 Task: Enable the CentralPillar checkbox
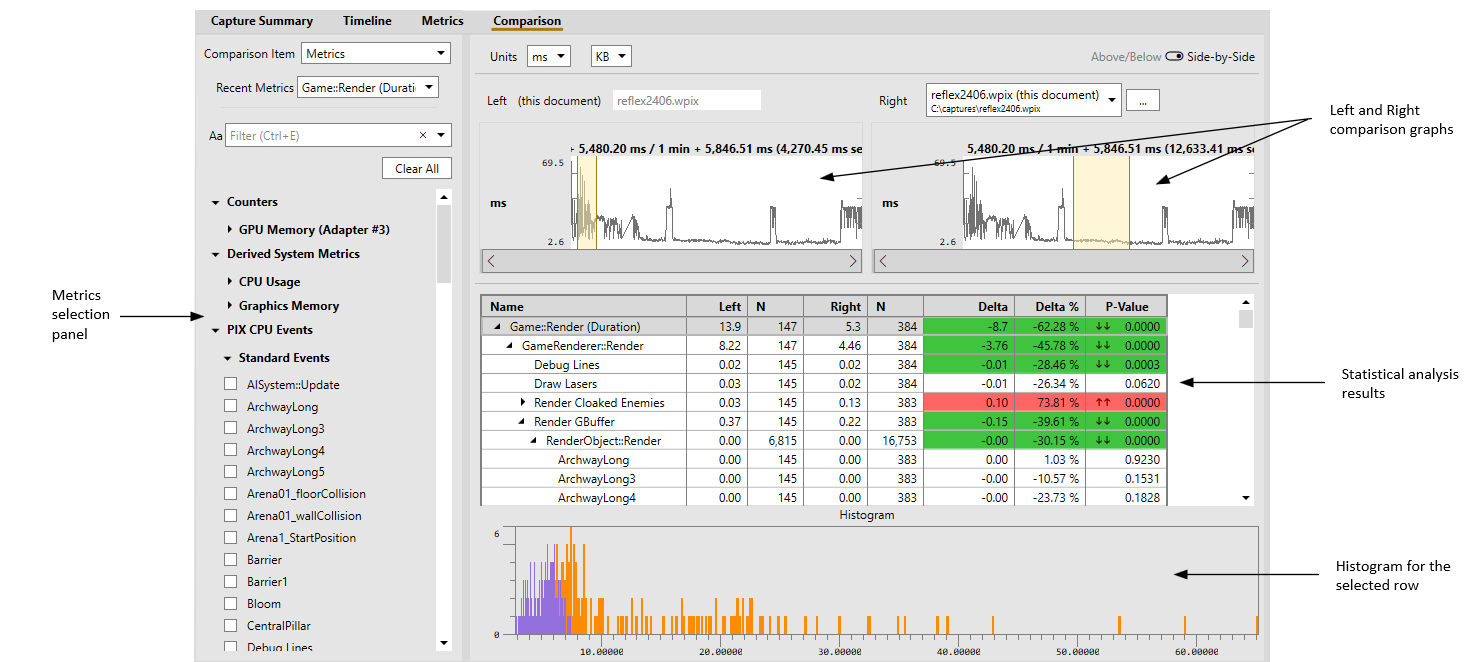click(231, 625)
